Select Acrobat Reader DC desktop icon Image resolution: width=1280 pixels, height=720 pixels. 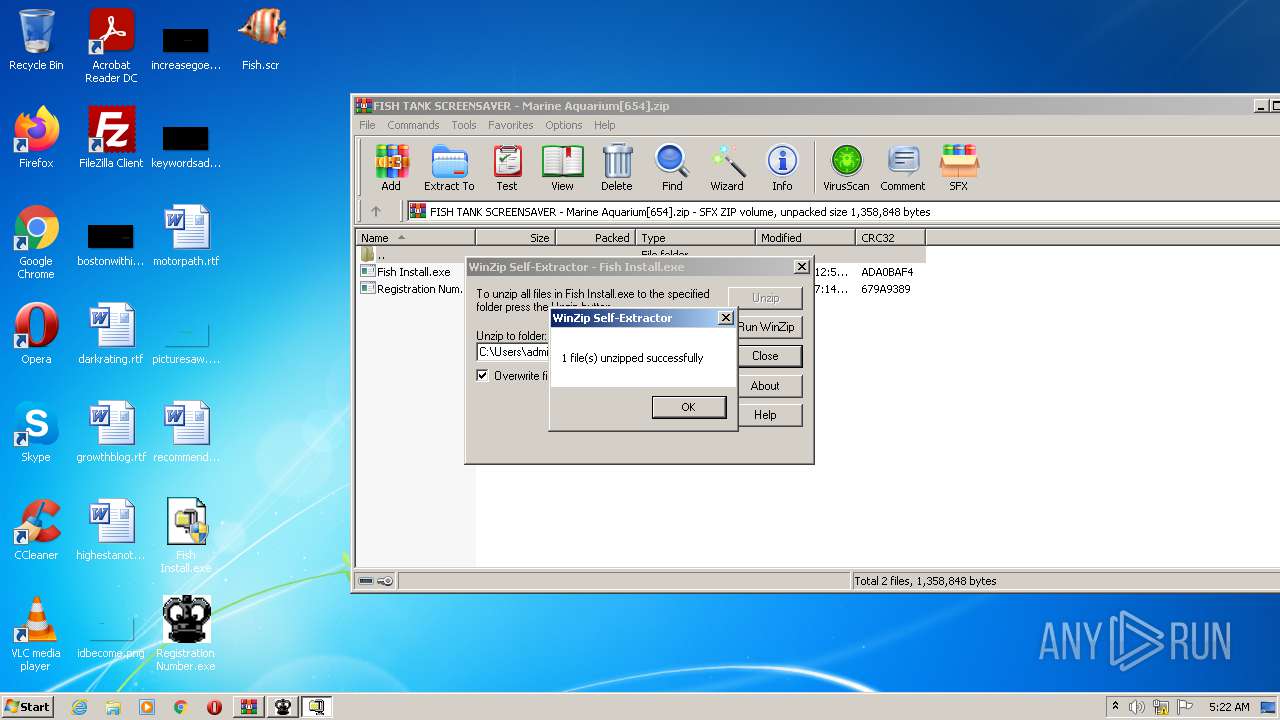(111, 46)
